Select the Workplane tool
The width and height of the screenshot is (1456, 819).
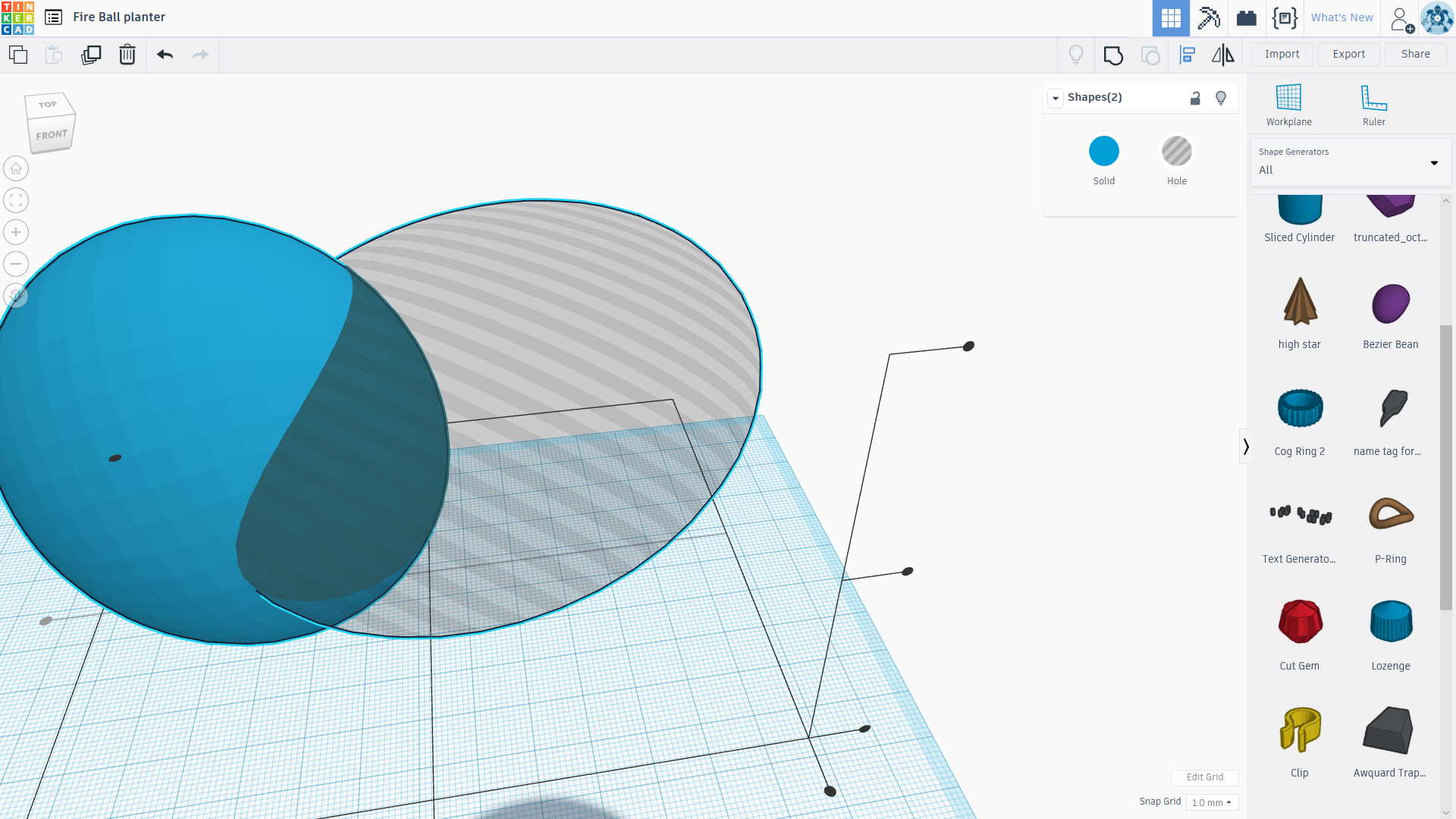(x=1288, y=105)
